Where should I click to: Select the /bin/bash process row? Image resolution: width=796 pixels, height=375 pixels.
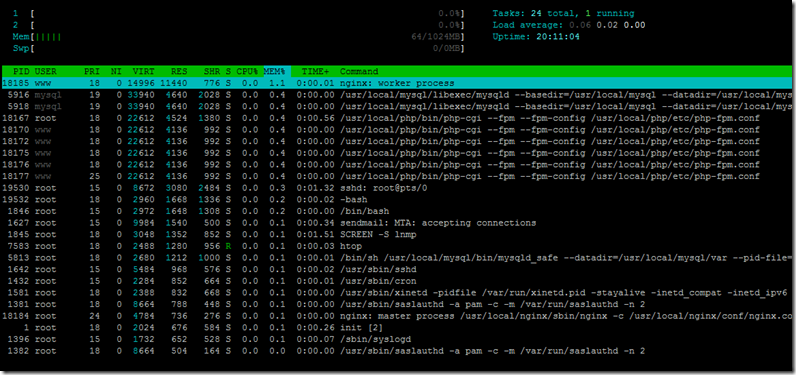397,212
